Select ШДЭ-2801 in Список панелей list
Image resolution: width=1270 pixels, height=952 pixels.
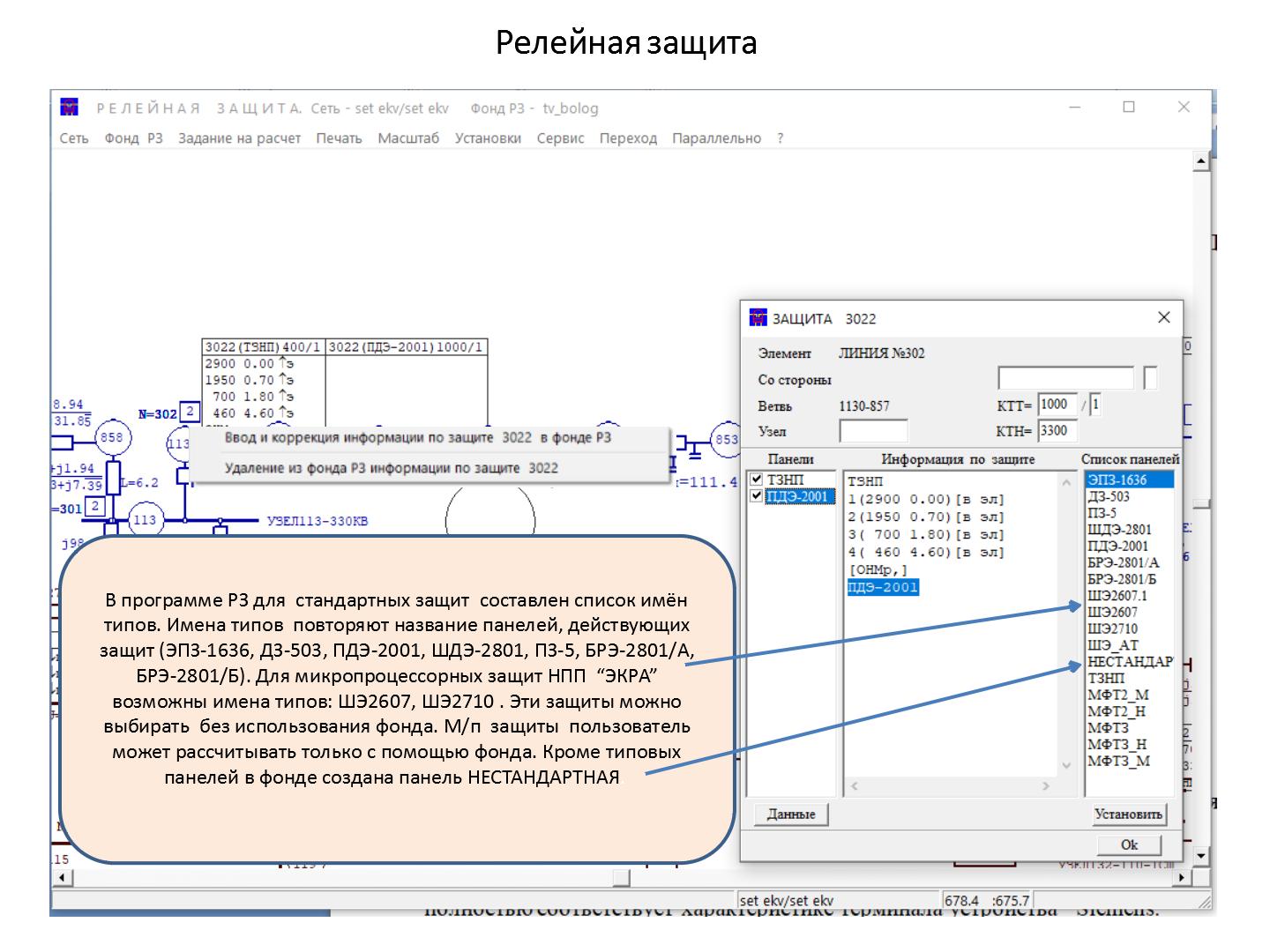(1119, 530)
